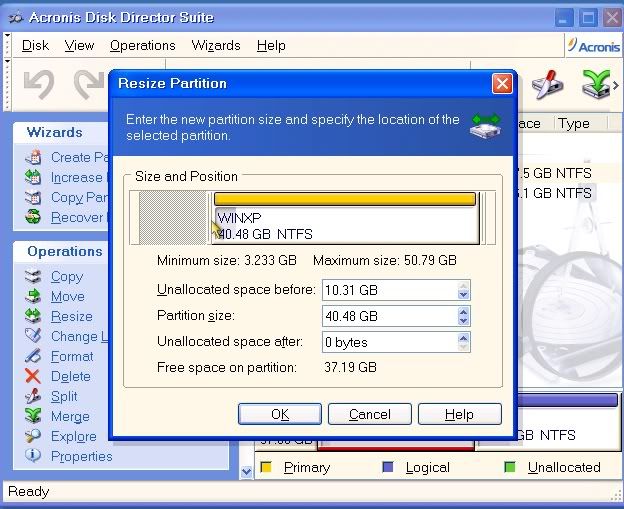
Task: Click the red X Delete icon
Action: 33,376
